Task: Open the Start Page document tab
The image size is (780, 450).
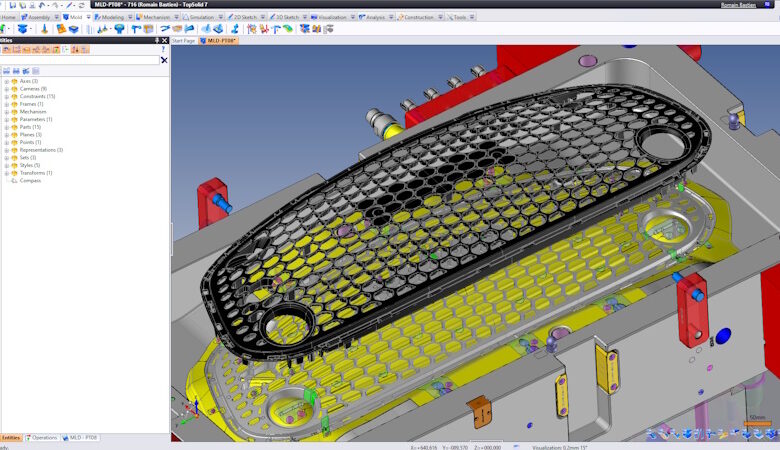Action: (x=184, y=41)
